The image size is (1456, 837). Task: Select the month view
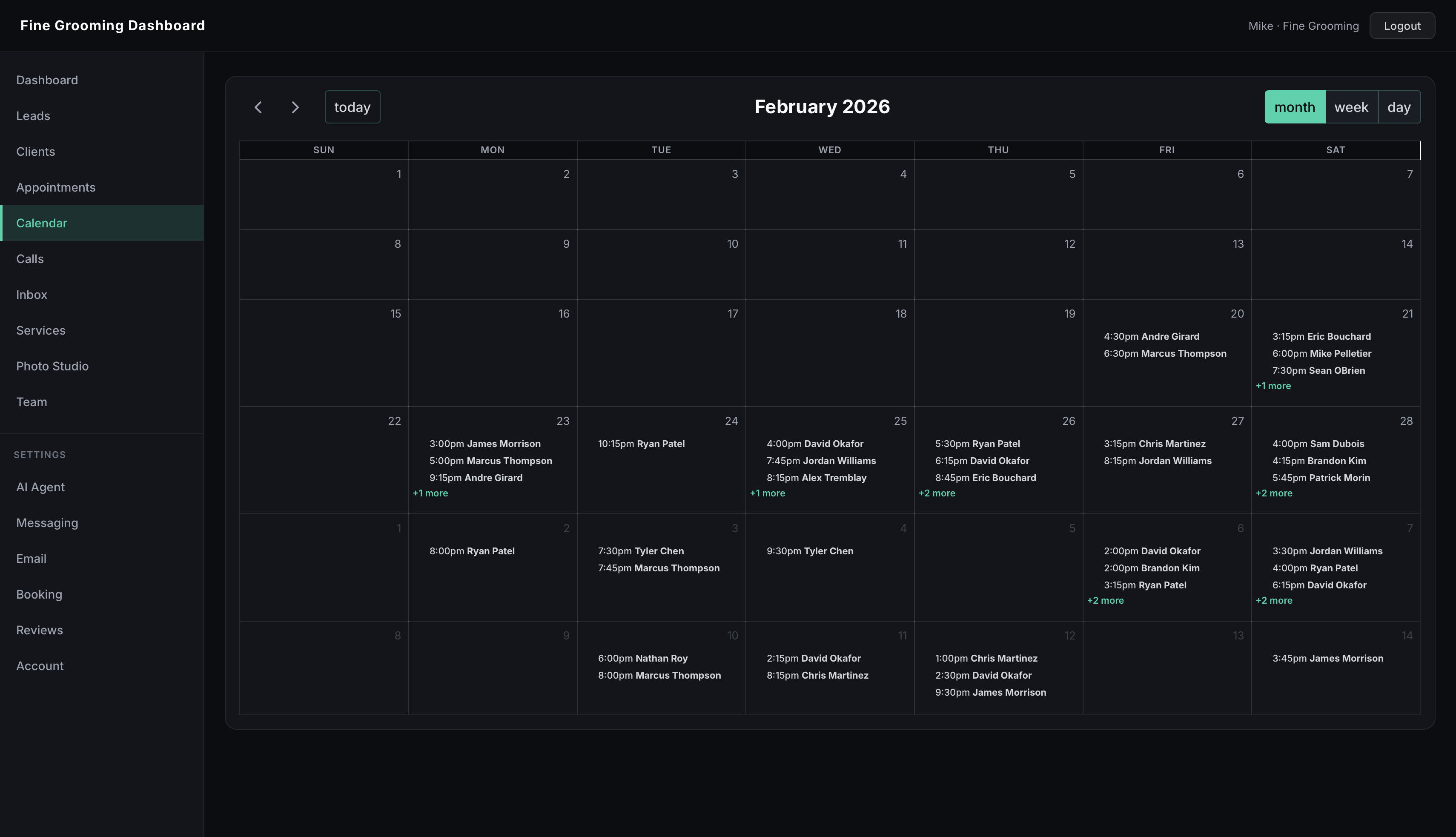pyautogui.click(x=1295, y=107)
